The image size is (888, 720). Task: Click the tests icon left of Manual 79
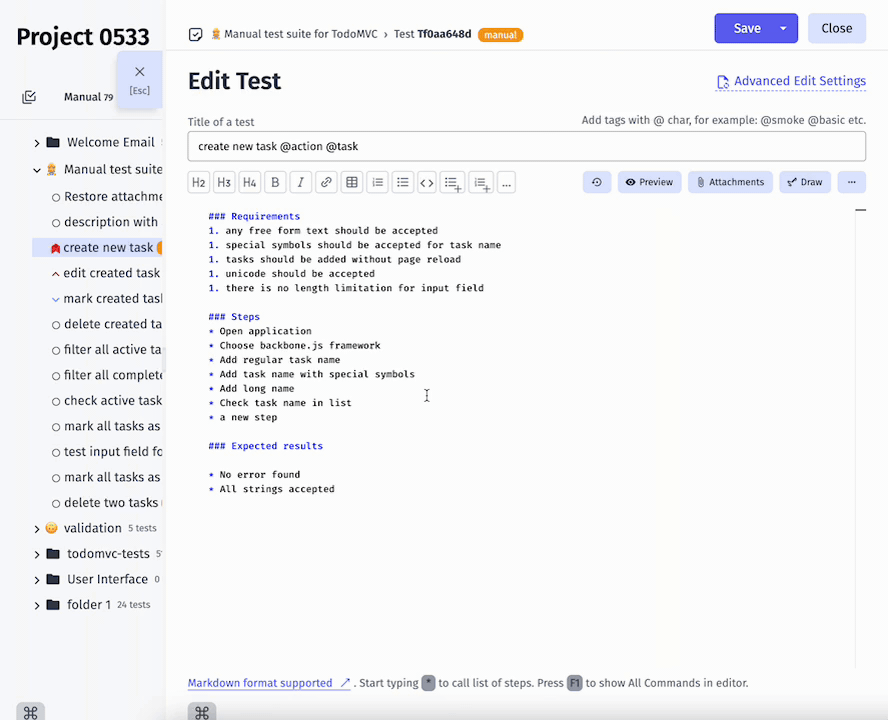pyautogui.click(x=29, y=97)
